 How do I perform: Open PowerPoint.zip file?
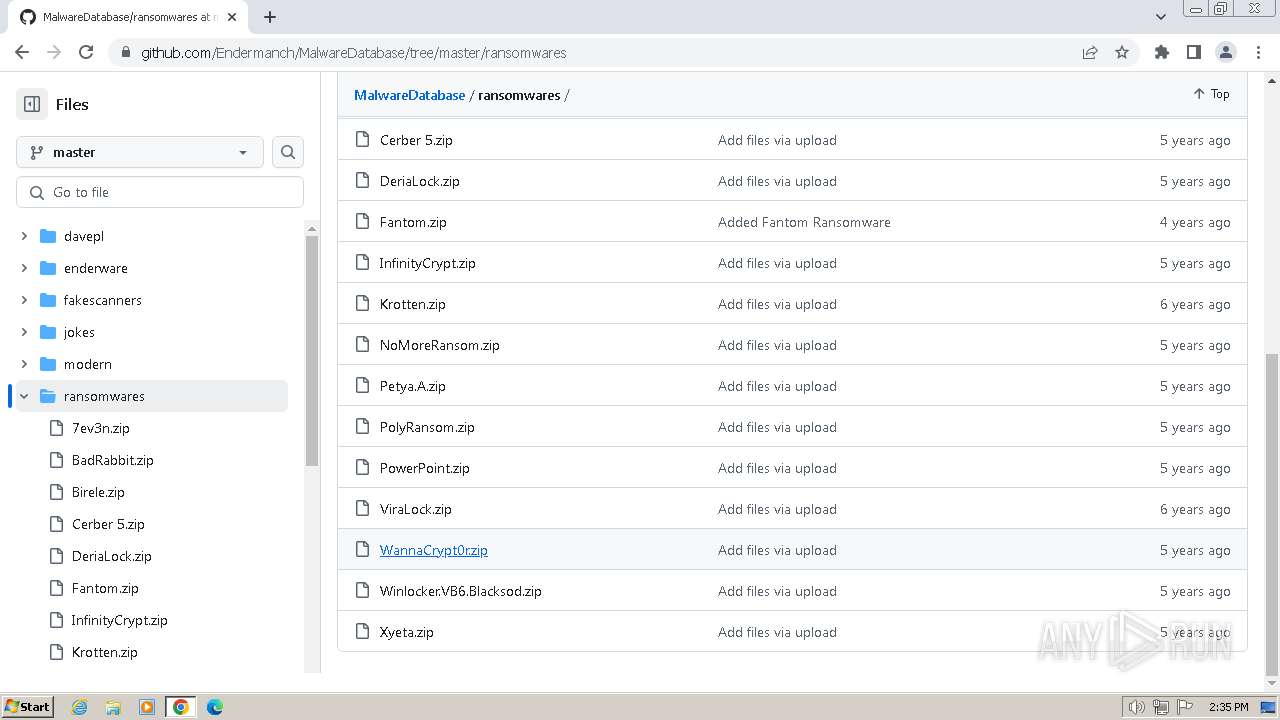pyautogui.click(x=424, y=468)
